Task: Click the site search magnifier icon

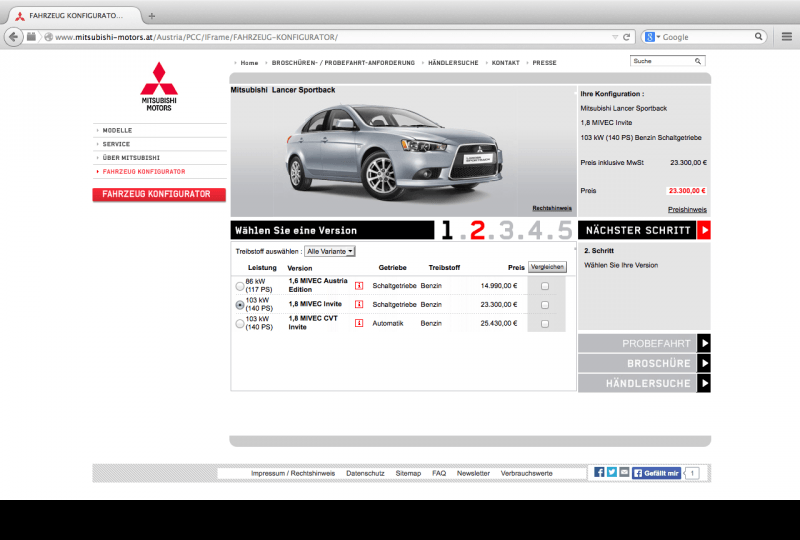Action: coord(697,61)
